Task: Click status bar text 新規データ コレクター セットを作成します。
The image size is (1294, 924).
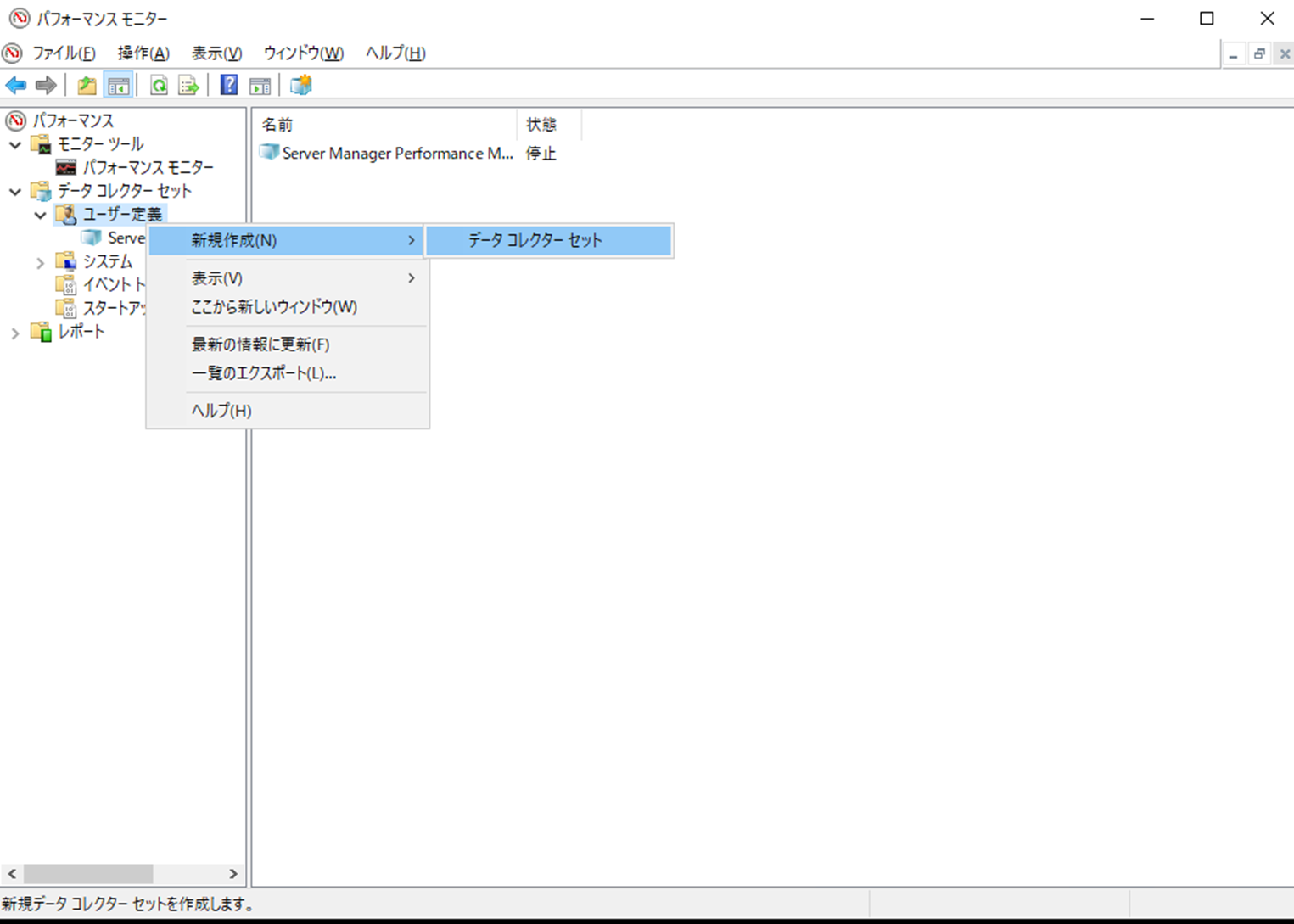Action: point(129,904)
